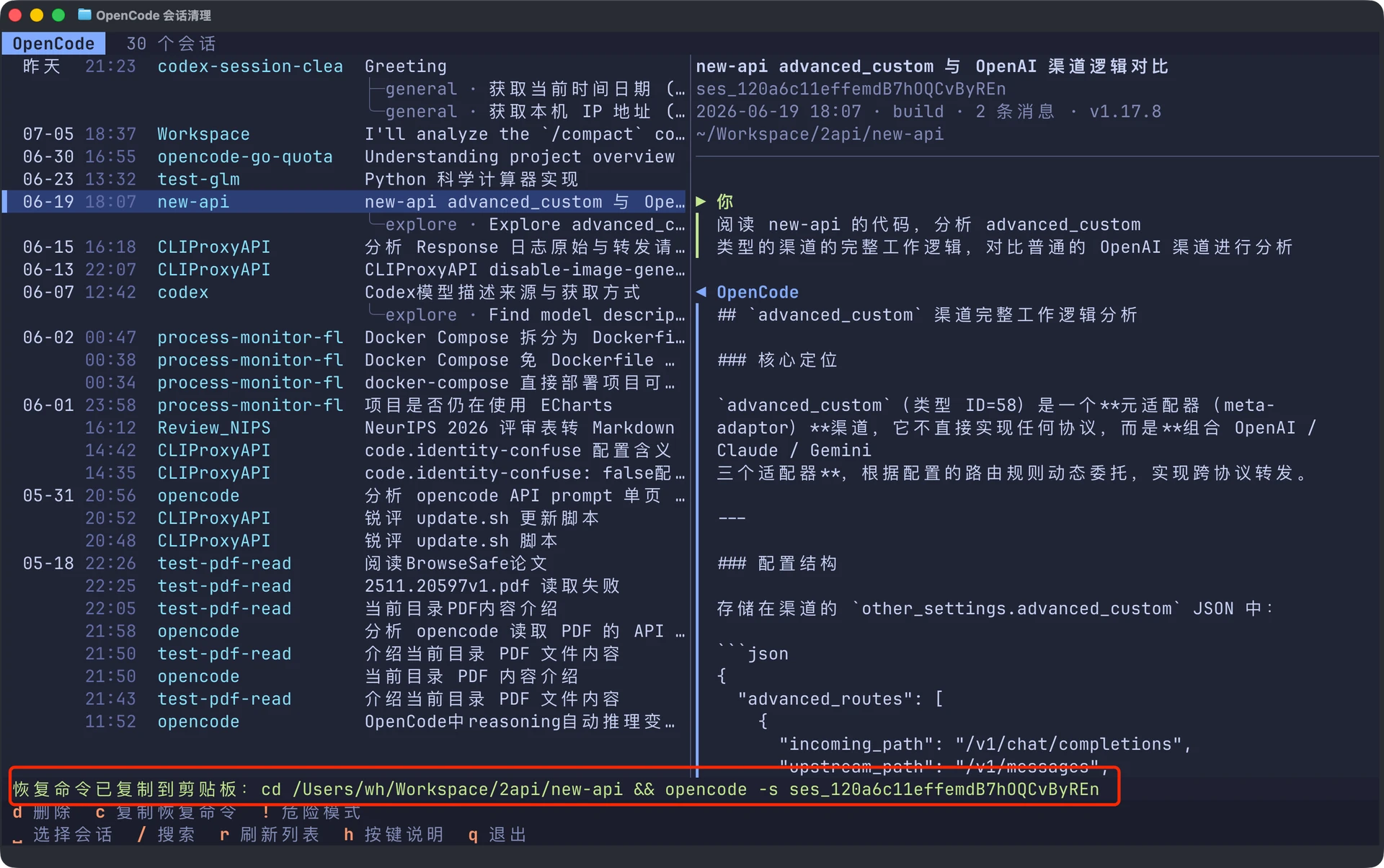This screenshot has width=1384, height=868.
Task: Select the OpenCode header tab
Action: pos(53,44)
